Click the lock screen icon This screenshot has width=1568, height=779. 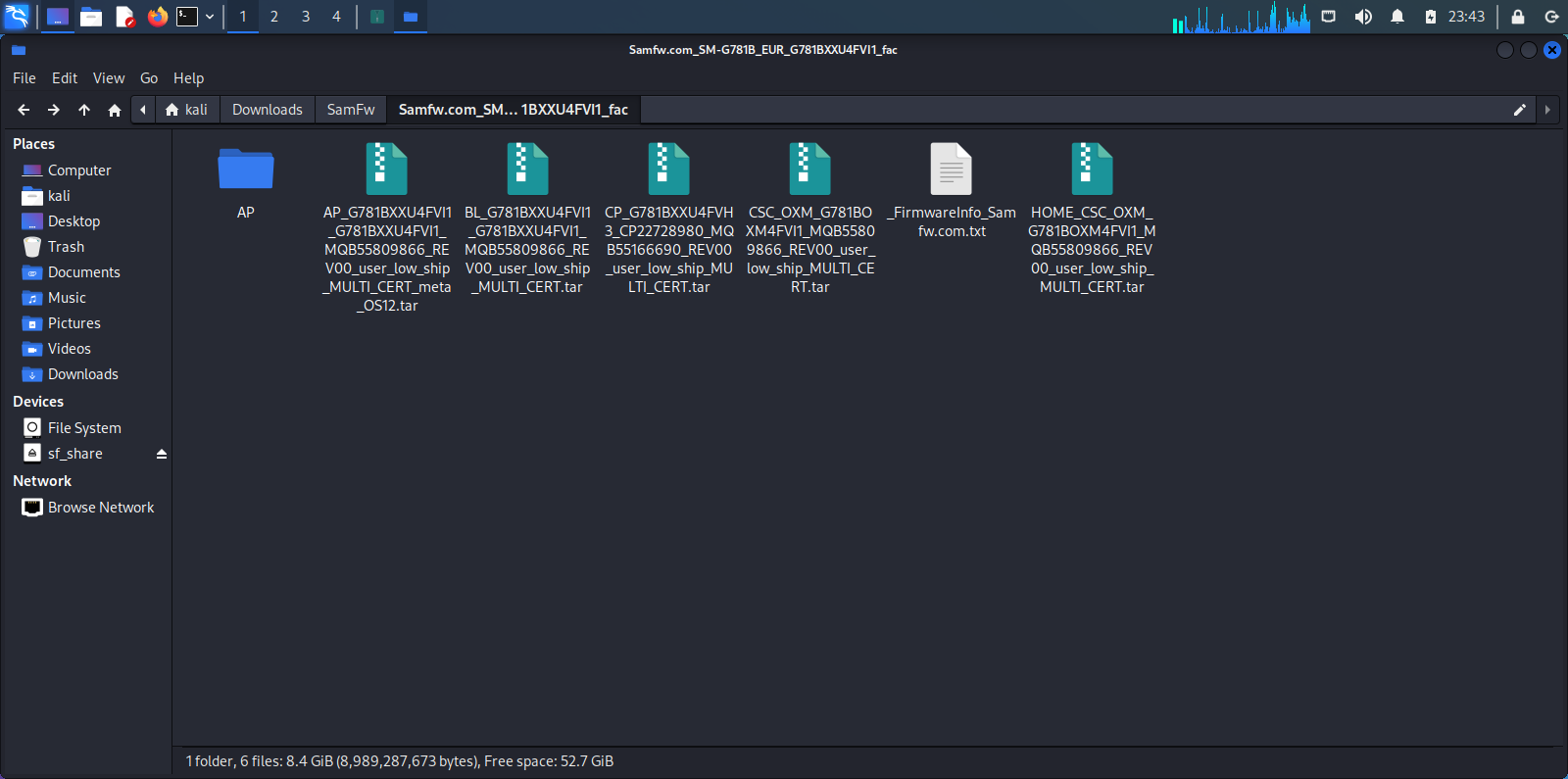tap(1518, 17)
